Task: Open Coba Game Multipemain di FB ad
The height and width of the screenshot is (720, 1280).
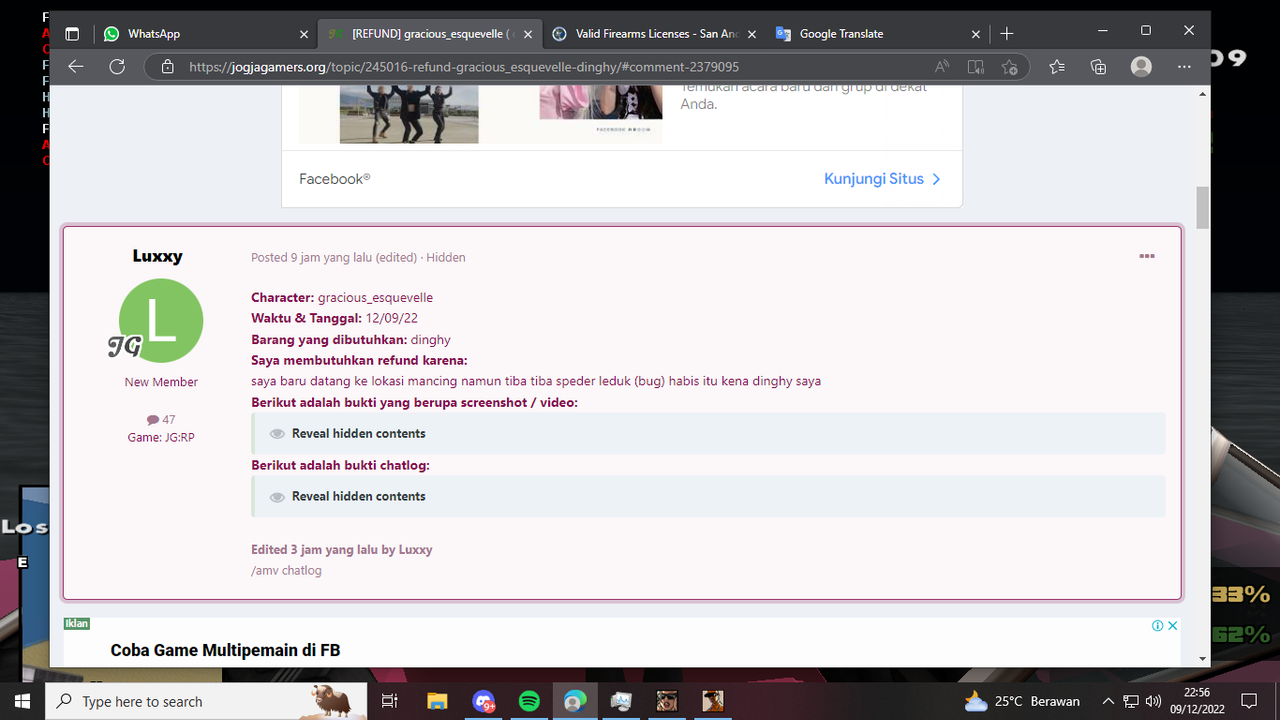Action: pyautogui.click(x=225, y=650)
